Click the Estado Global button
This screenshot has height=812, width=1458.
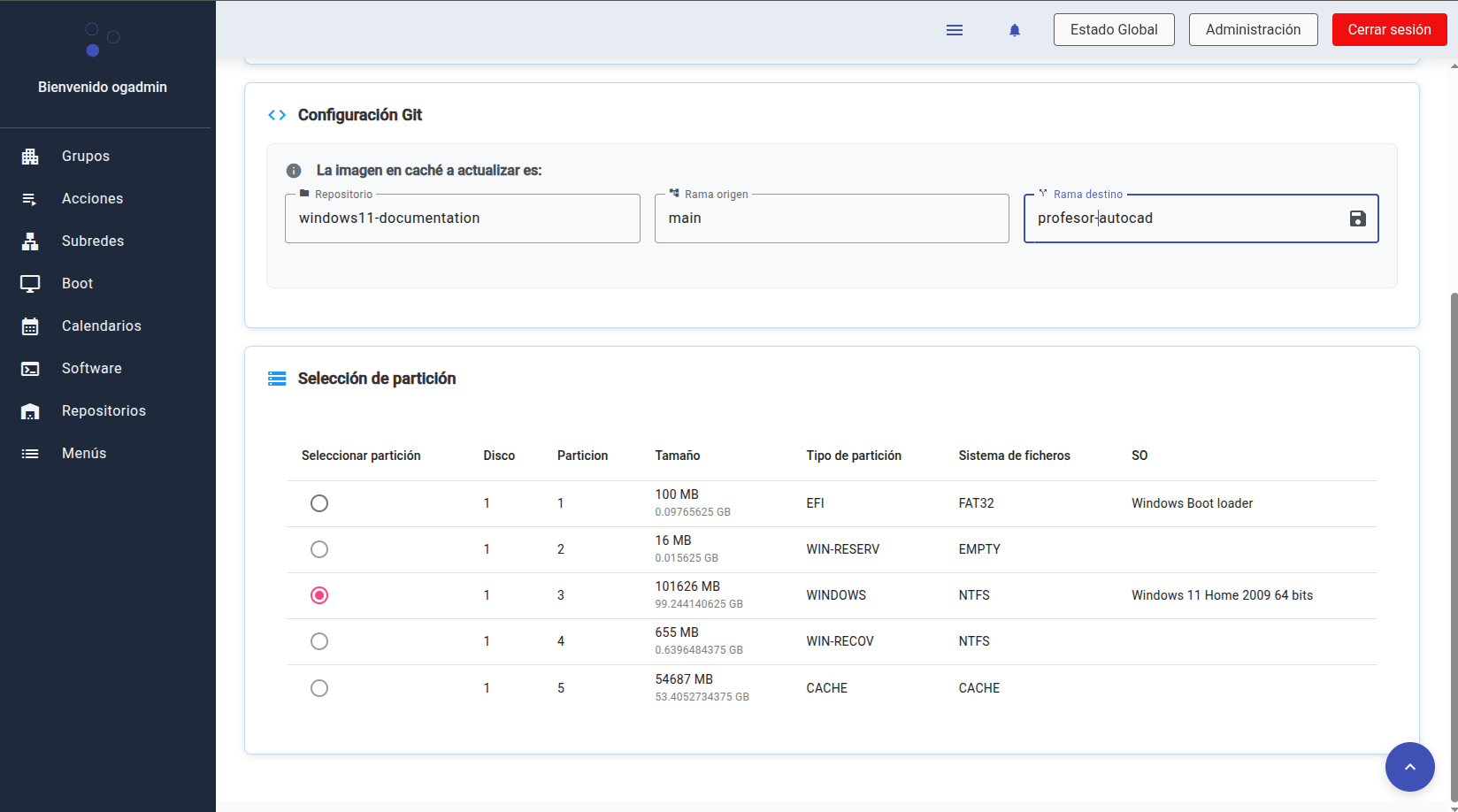coord(1113,30)
